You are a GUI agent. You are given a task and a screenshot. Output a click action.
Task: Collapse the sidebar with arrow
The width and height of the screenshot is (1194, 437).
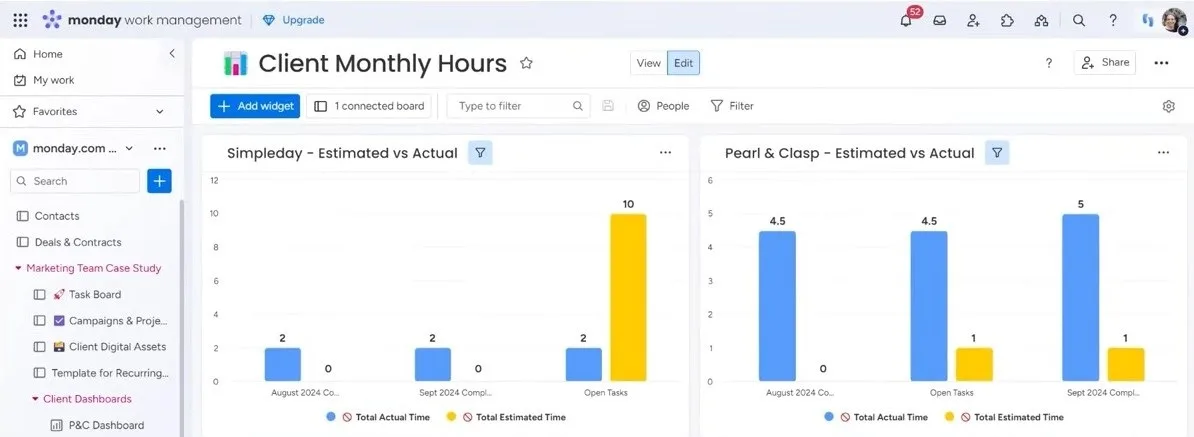tap(172, 53)
